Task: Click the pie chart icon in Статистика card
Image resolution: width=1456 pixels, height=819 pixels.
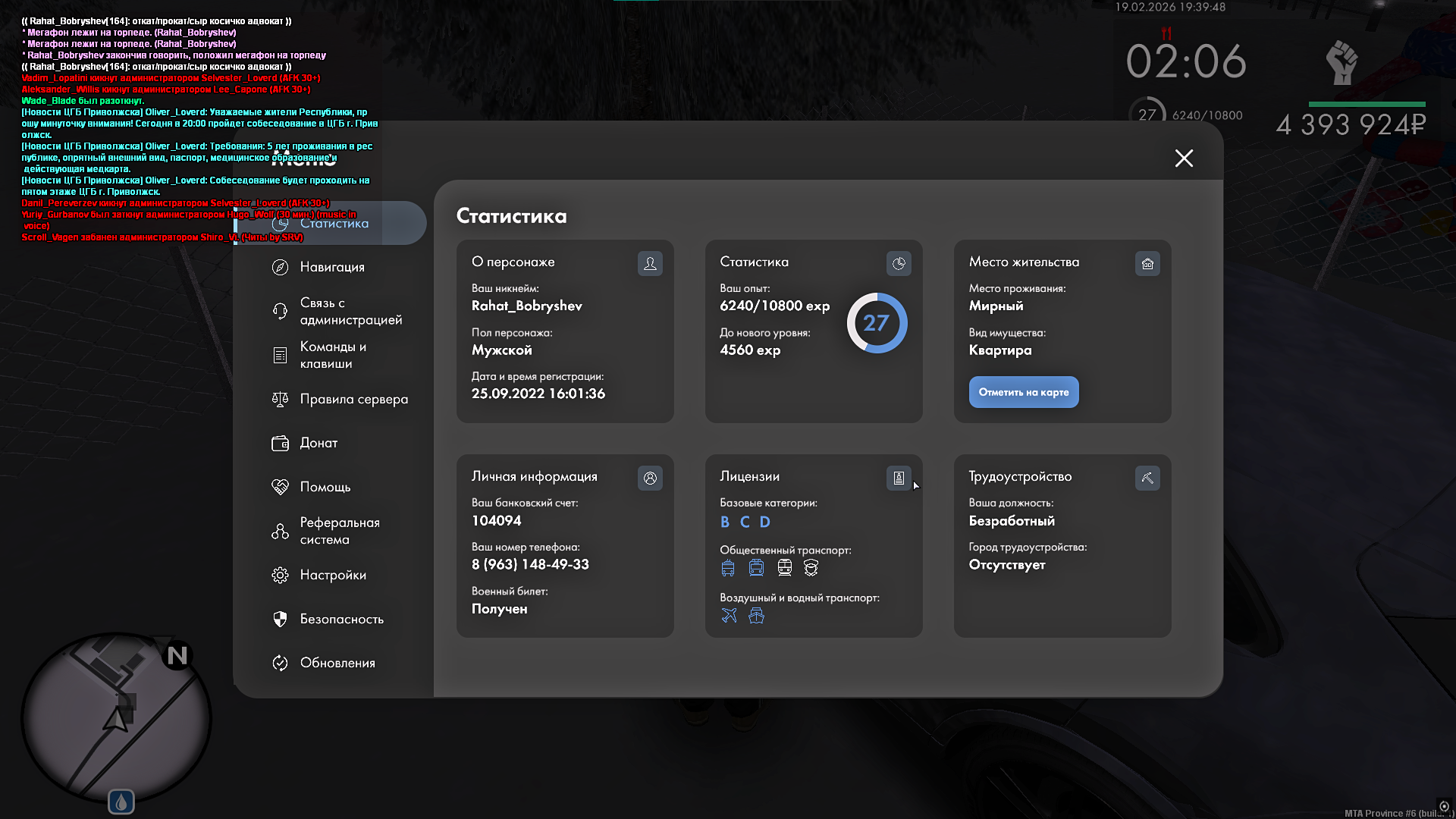Action: [x=899, y=263]
